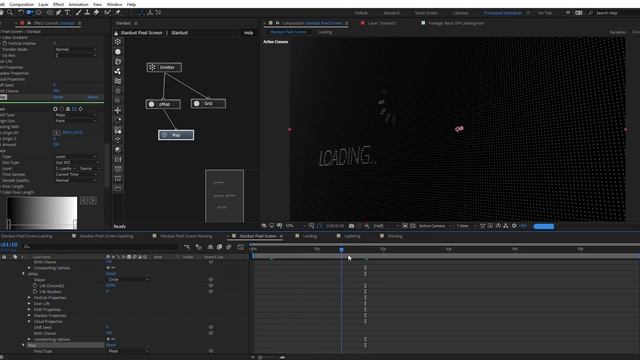Toggle the lock on the Composition viewer tab
The height and width of the screenshot is (360, 640).
click(277, 23)
